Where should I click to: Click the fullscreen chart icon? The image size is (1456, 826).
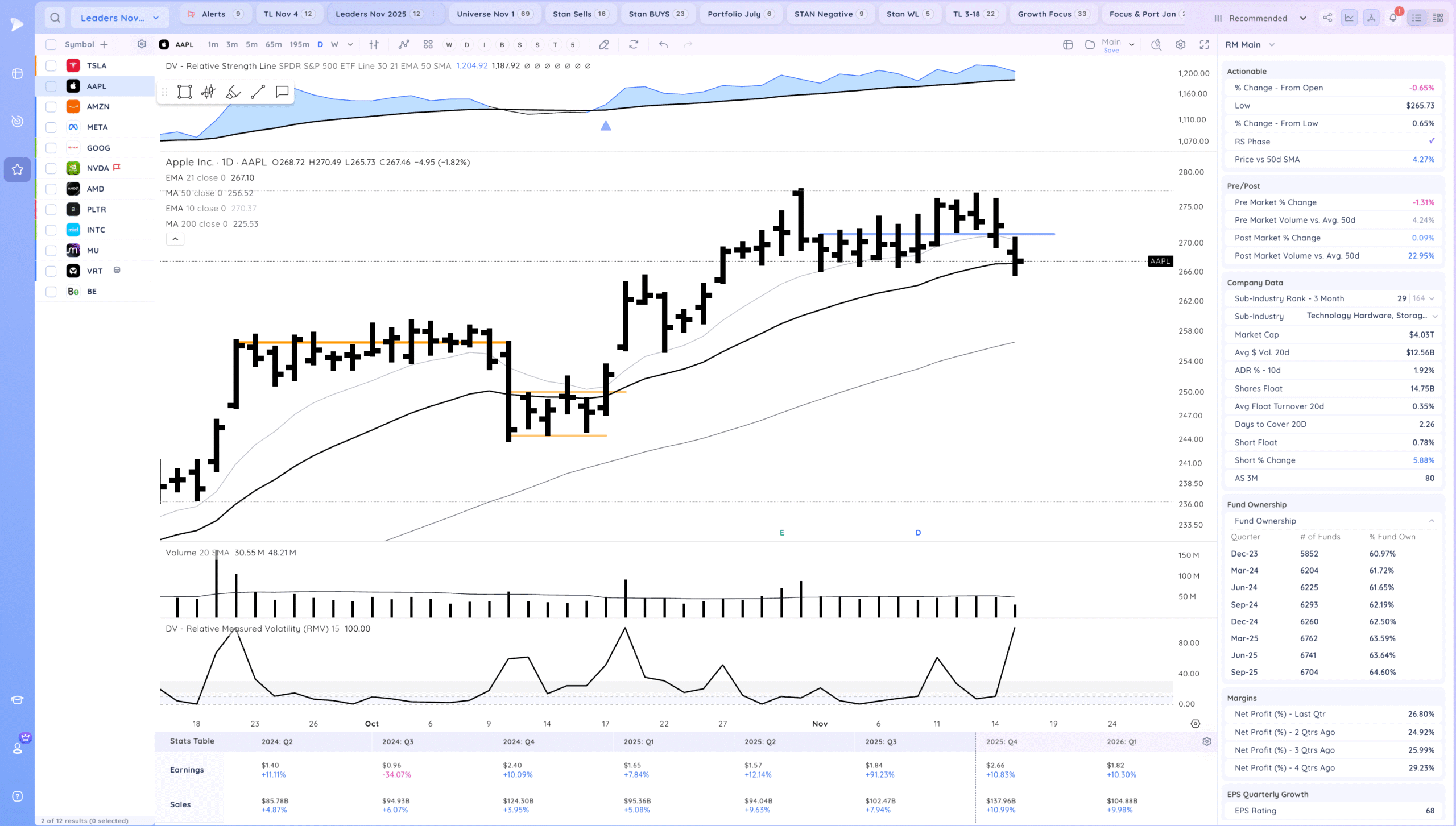point(1204,44)
